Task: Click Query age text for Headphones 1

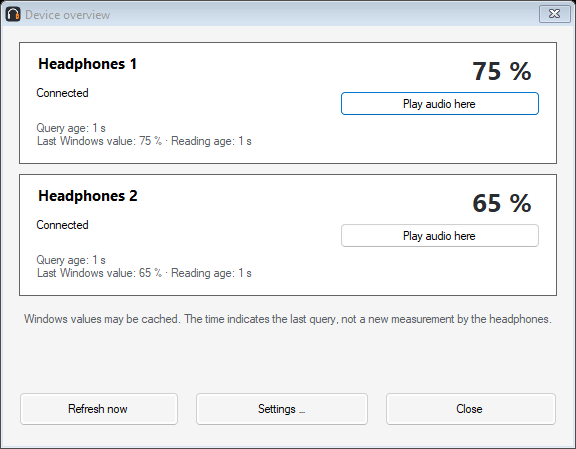Action: (x=71, y=128)
